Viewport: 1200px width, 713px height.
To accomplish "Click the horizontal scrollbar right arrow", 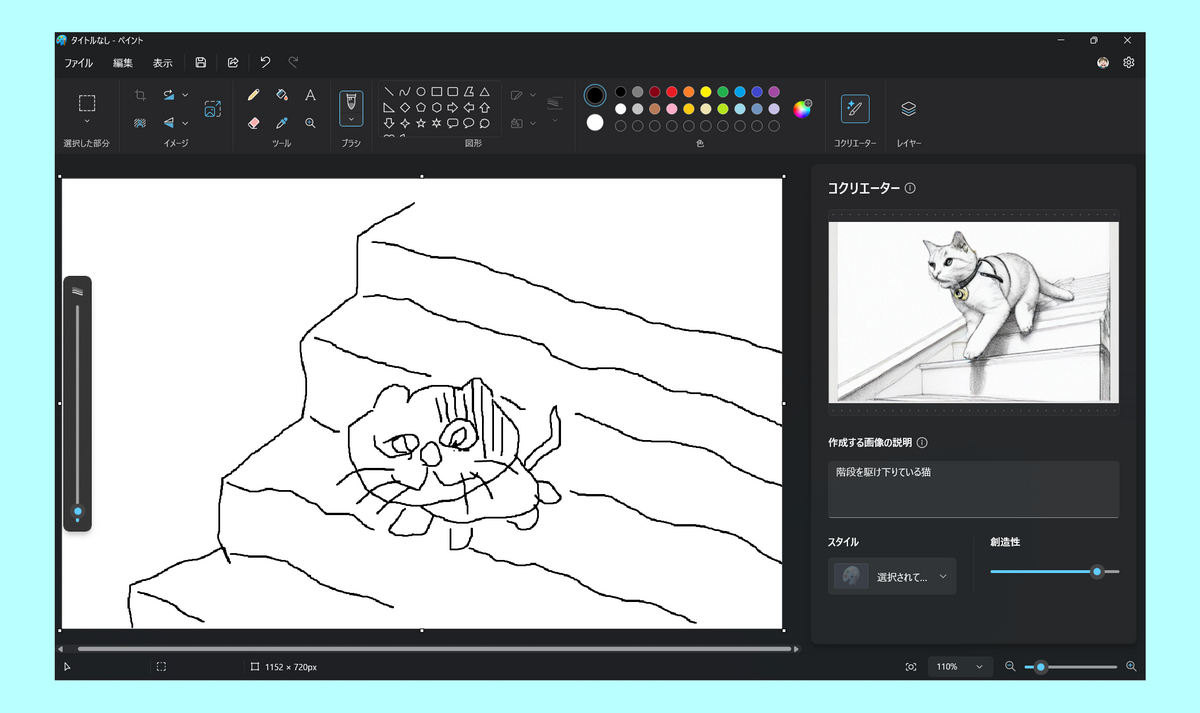I will coord(796,649).
